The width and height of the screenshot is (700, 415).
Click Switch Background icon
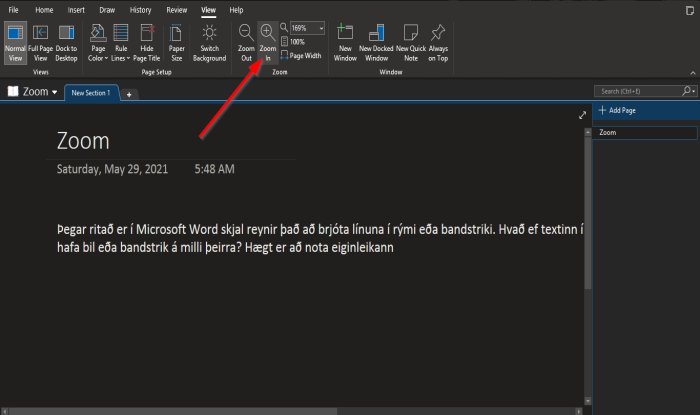tap(209, 42)
